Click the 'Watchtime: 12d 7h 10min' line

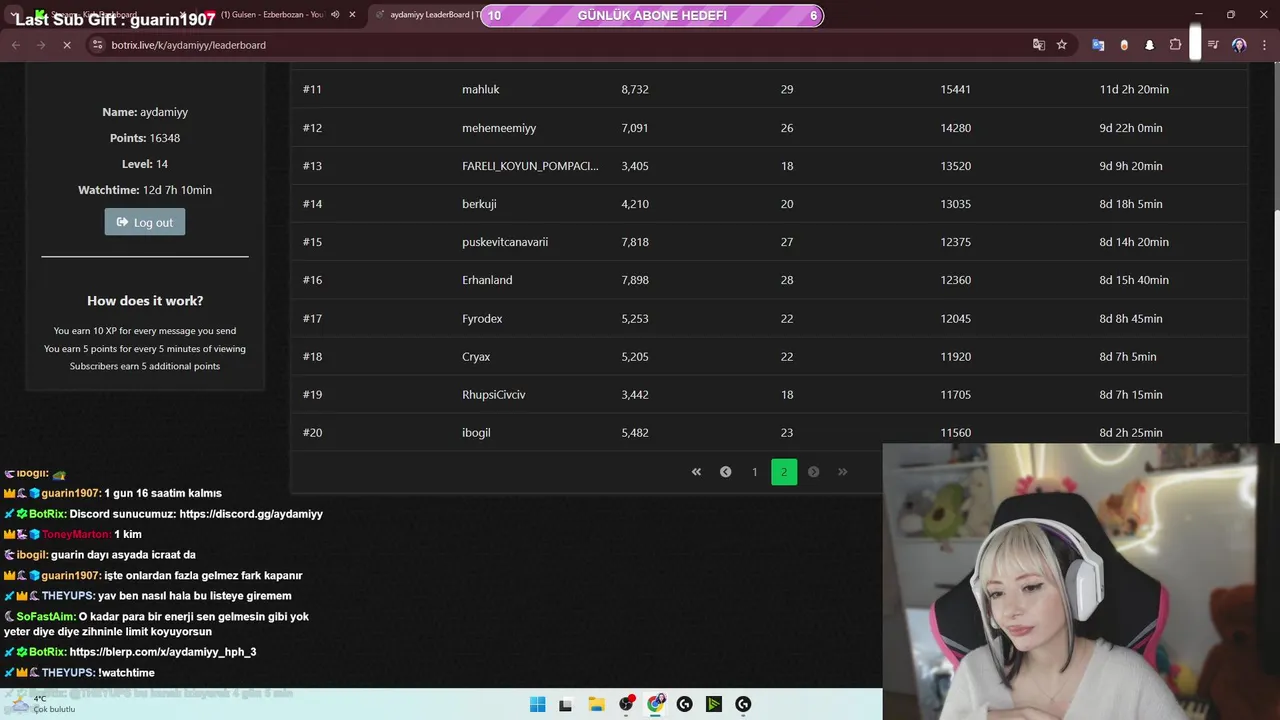[x=145, y=190]
